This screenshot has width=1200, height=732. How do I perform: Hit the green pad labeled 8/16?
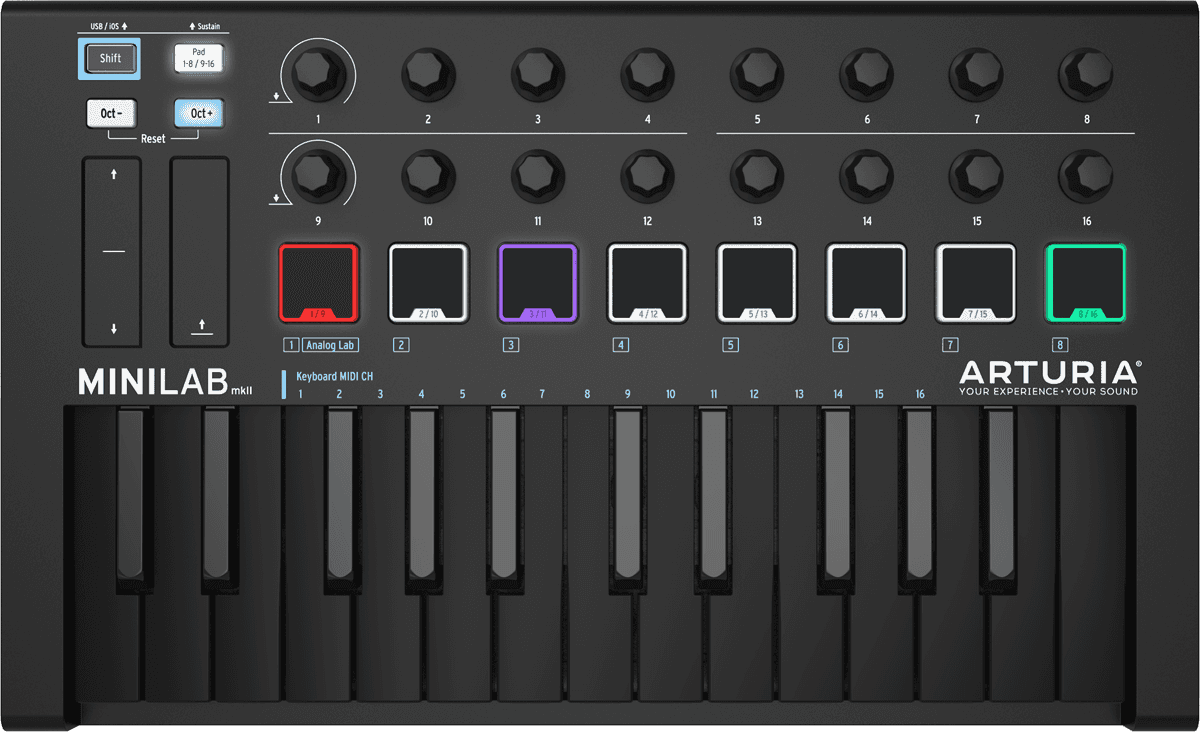[x=1086, y=282]
